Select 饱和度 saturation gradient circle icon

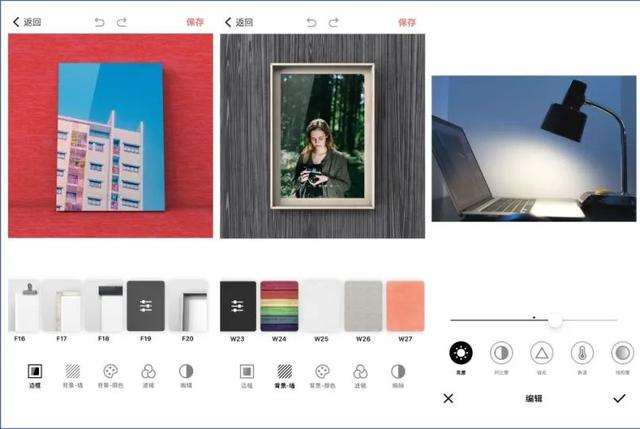(622, 353)
